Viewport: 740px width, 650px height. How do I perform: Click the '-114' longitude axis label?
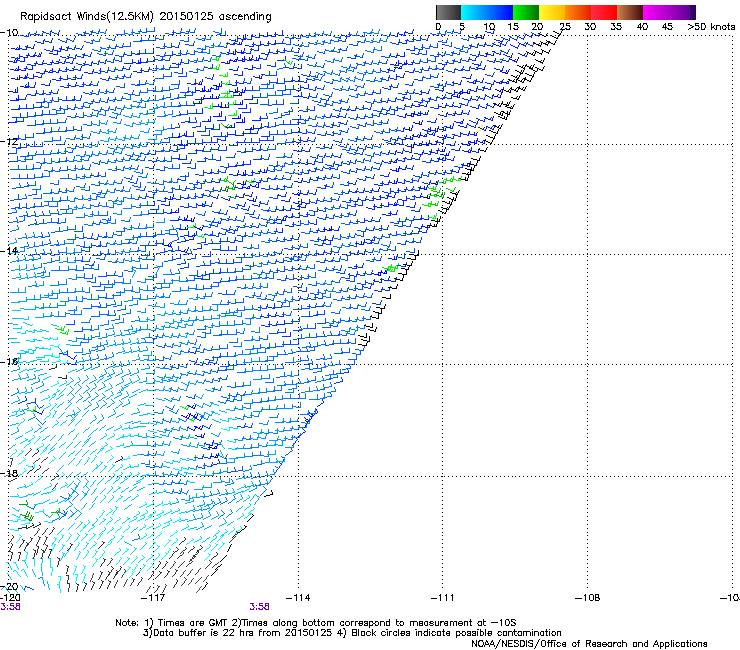pyautogui.click(x=298, y=598)
